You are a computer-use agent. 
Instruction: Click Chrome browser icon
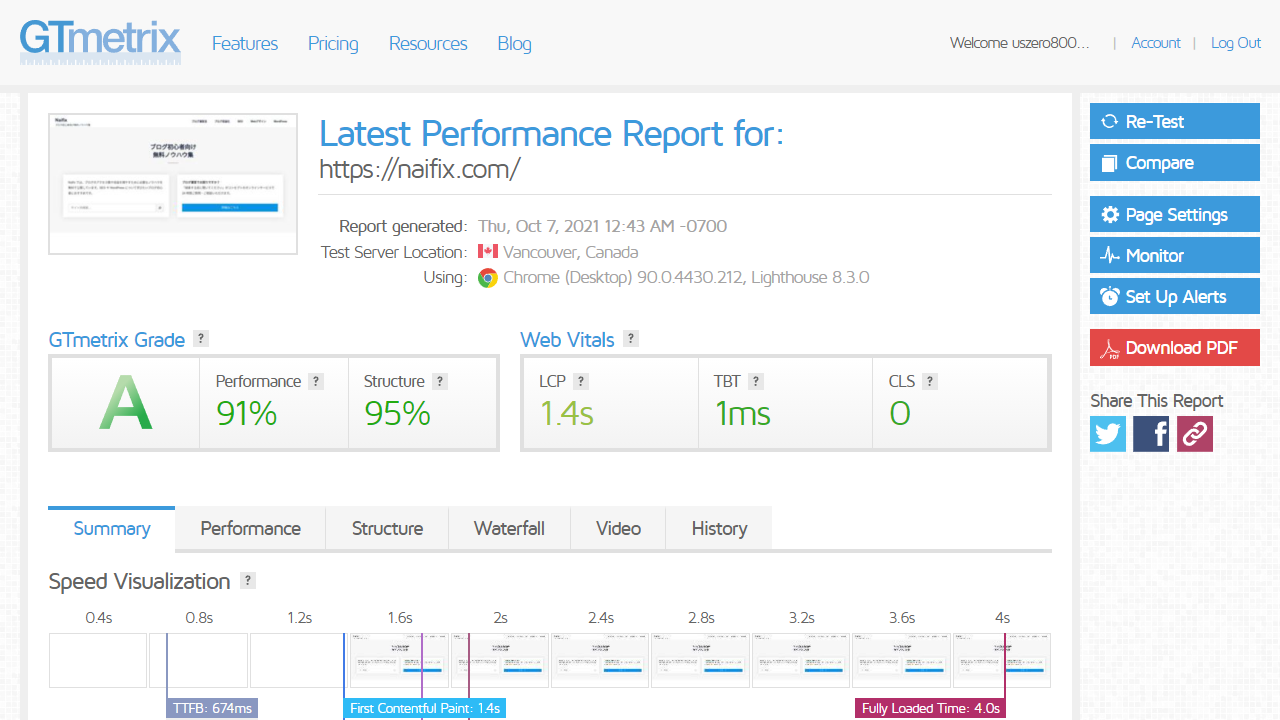point(488,278)
